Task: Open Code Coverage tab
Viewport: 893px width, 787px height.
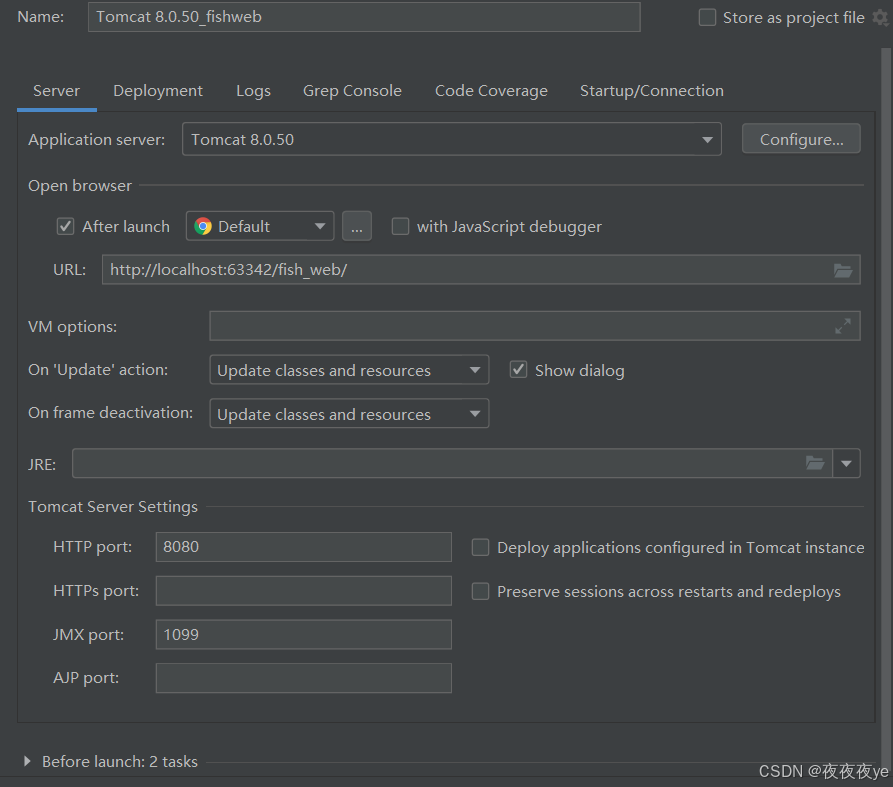Action: pos(491,91)
